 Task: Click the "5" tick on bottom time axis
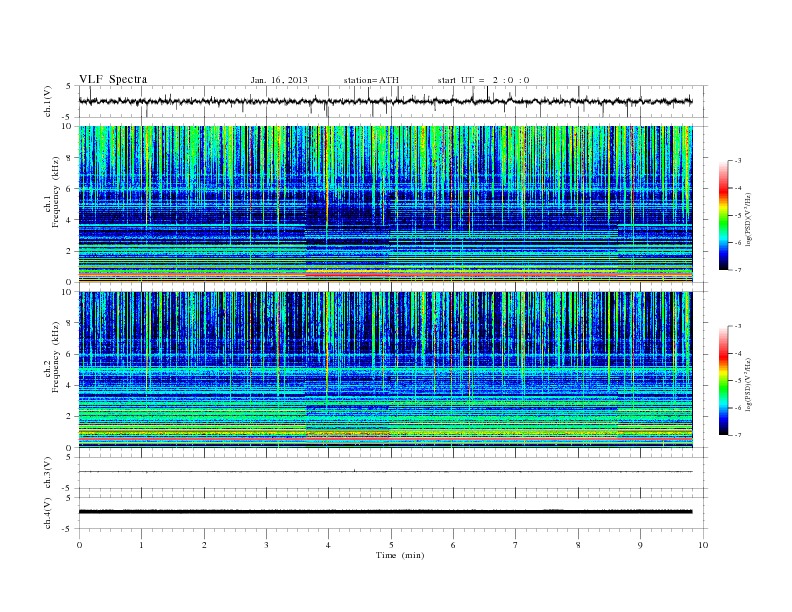click(x=391, y=545)
